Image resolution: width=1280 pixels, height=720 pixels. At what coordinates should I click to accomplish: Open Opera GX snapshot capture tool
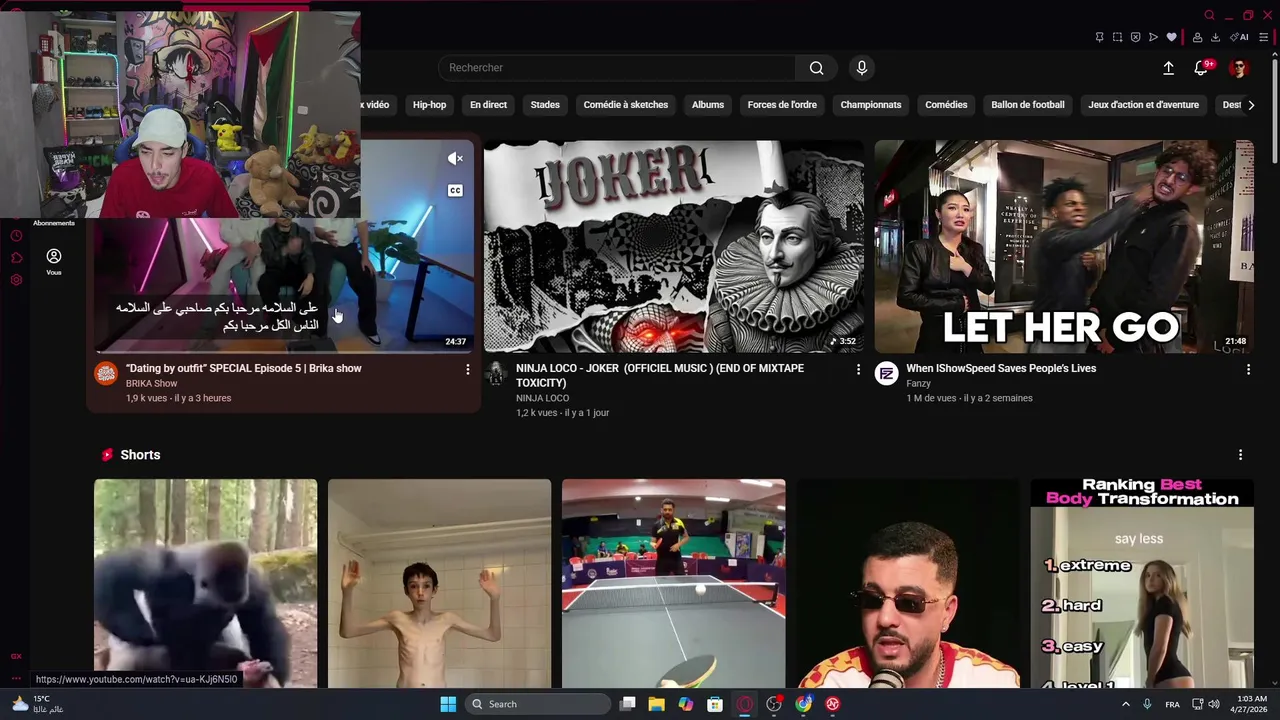tap(1117, 37)
